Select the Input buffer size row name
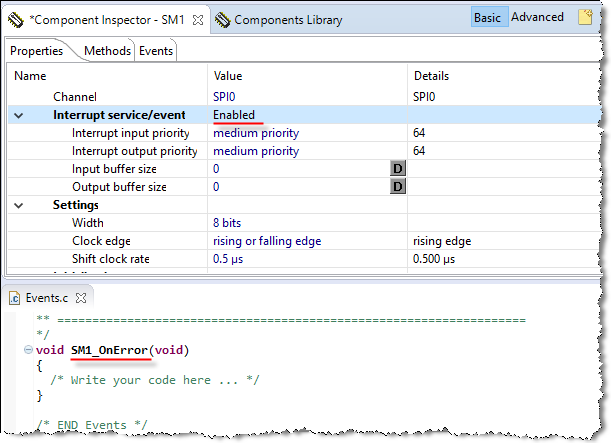 (x=114, y=169)
